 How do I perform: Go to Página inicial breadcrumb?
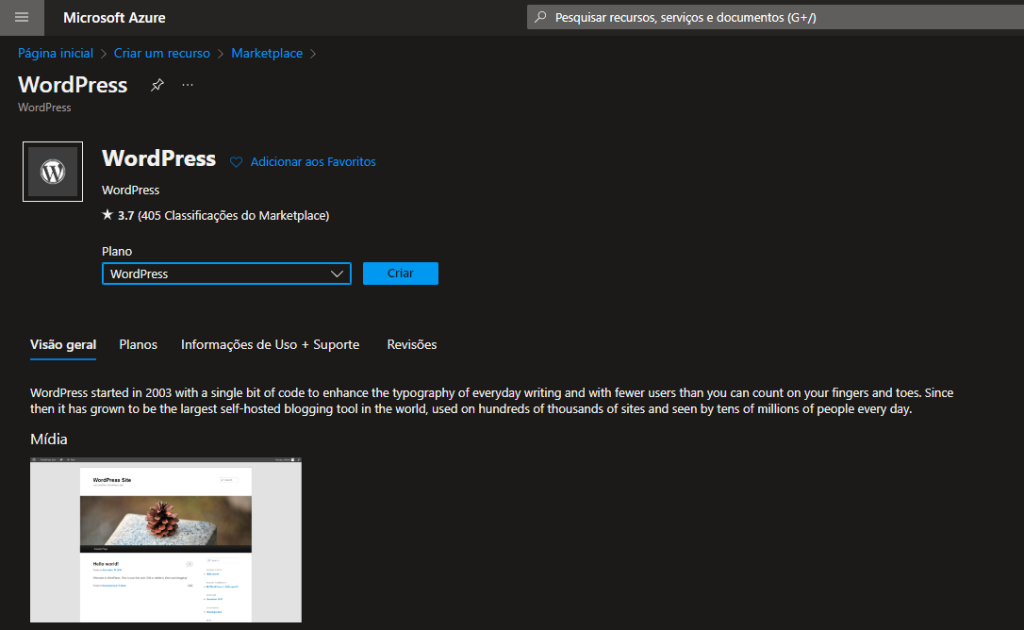point(56,54)
